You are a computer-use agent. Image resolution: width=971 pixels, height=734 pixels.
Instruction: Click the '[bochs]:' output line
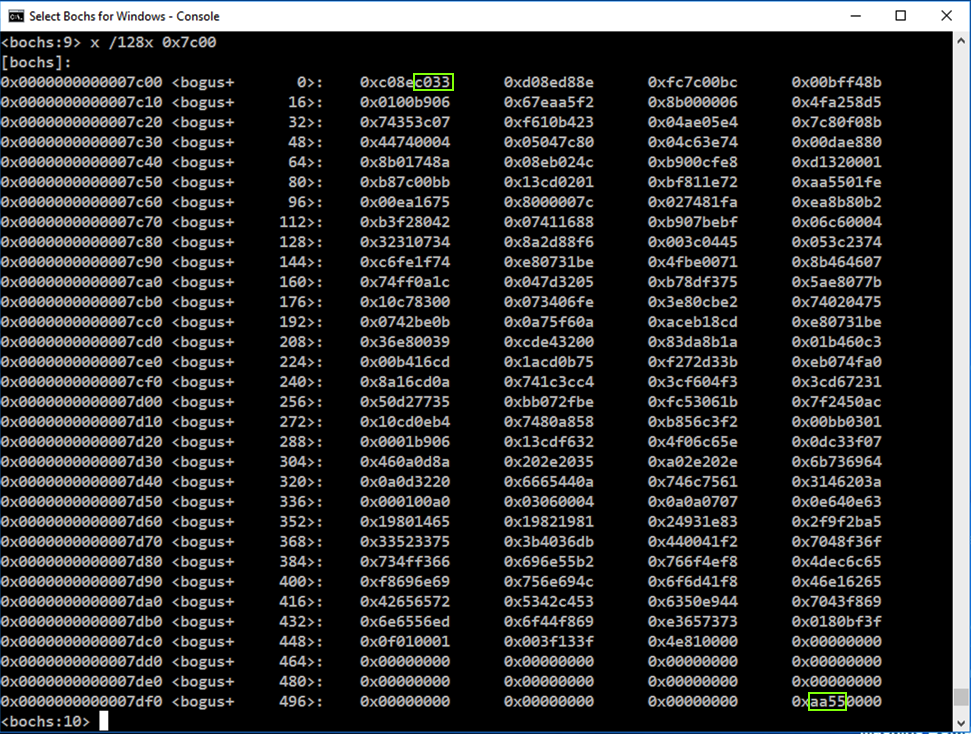[x=36, y=63]
